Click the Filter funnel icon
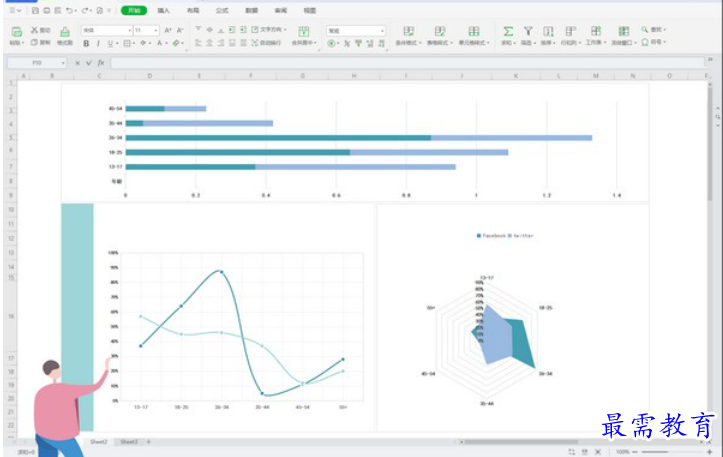This screenshot has width=723, height=457. [x=528, y=31]
